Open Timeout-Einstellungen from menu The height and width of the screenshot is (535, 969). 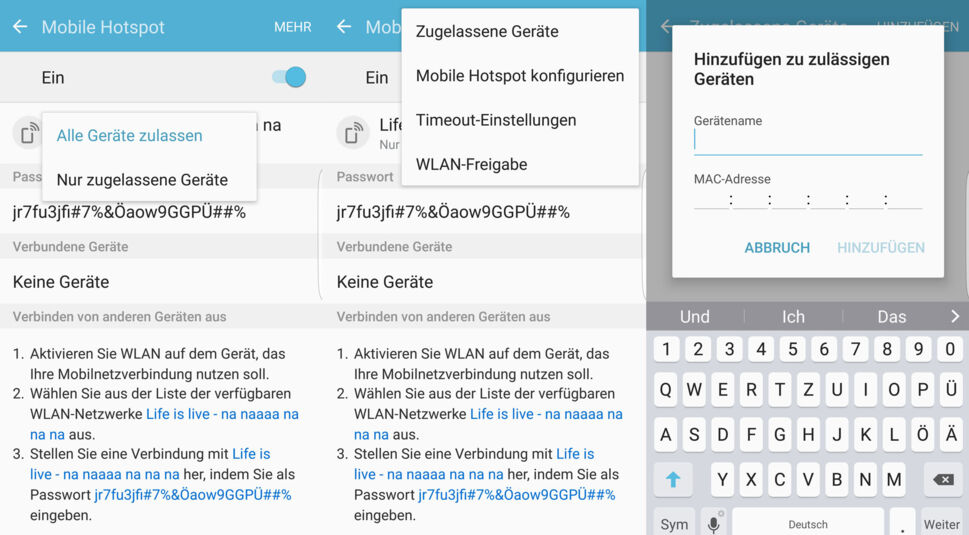(496, 120)
